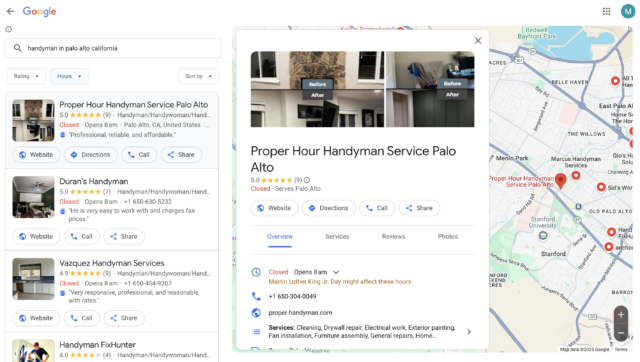Click Vazquez Handyman Services thumbnail
The image size is (640, 362).
[33, 279]
